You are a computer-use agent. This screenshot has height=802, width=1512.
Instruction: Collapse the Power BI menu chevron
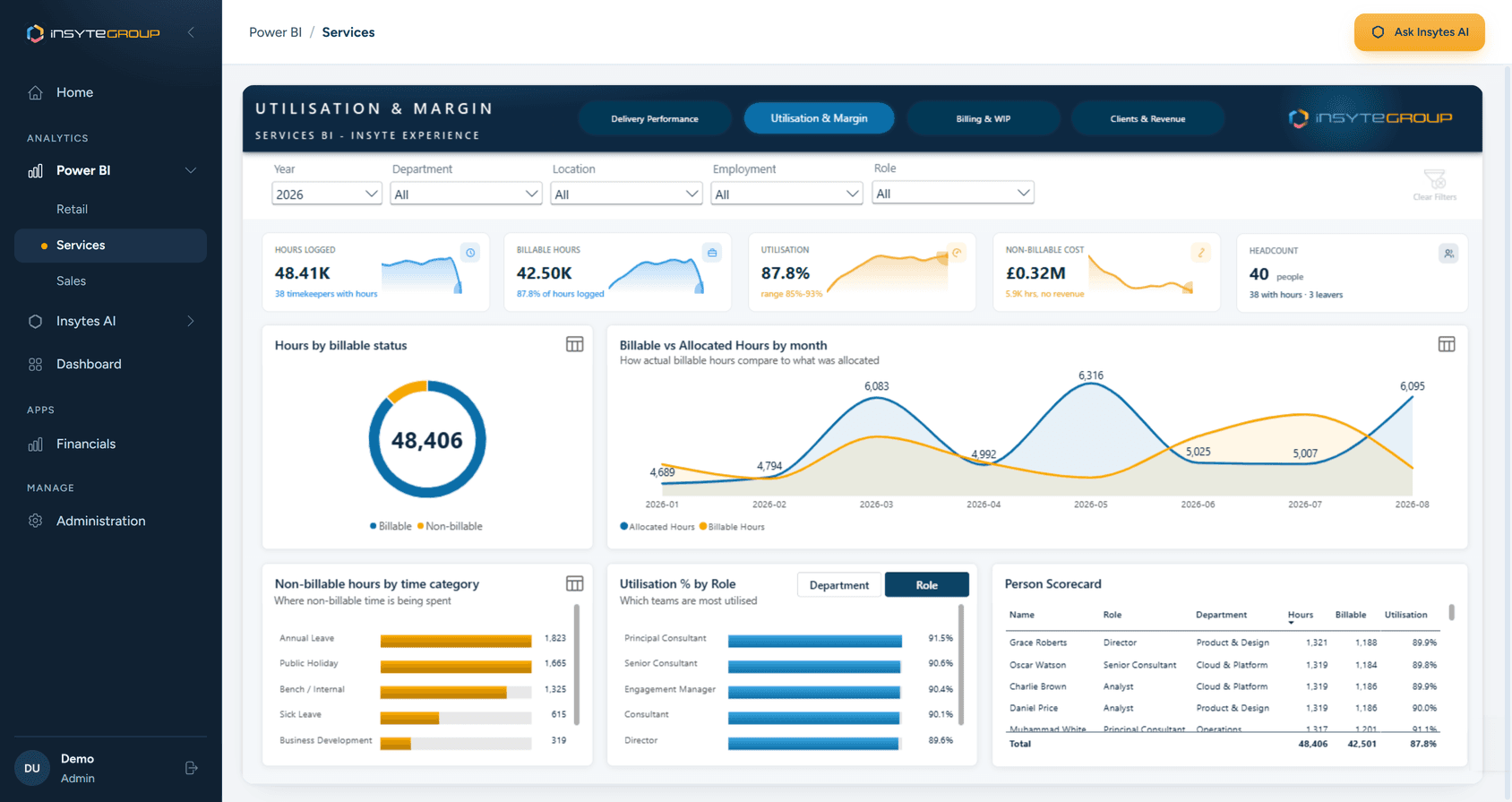click(x=191, y=170)
